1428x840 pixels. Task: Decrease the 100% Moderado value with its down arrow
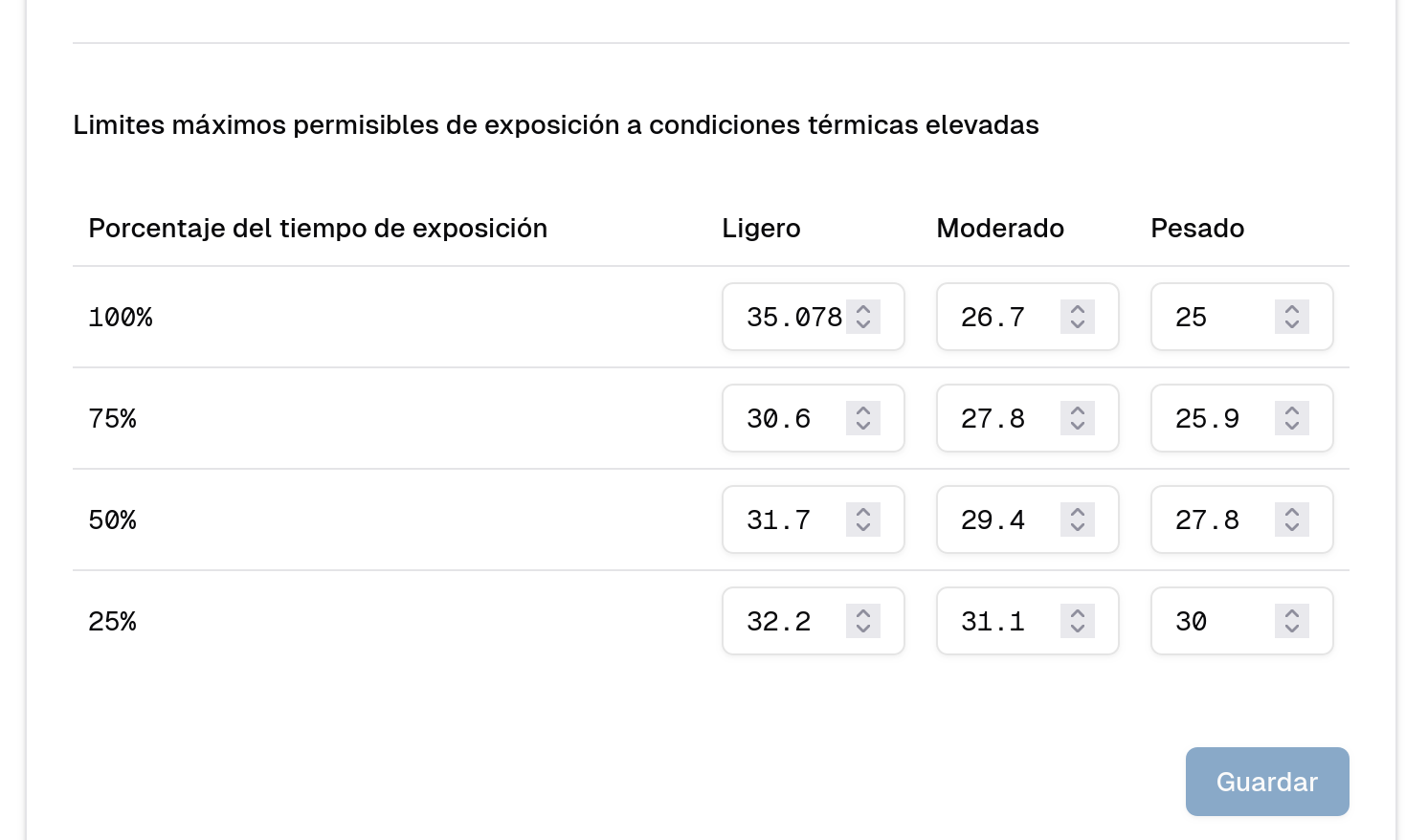[x=1078, y=325]
